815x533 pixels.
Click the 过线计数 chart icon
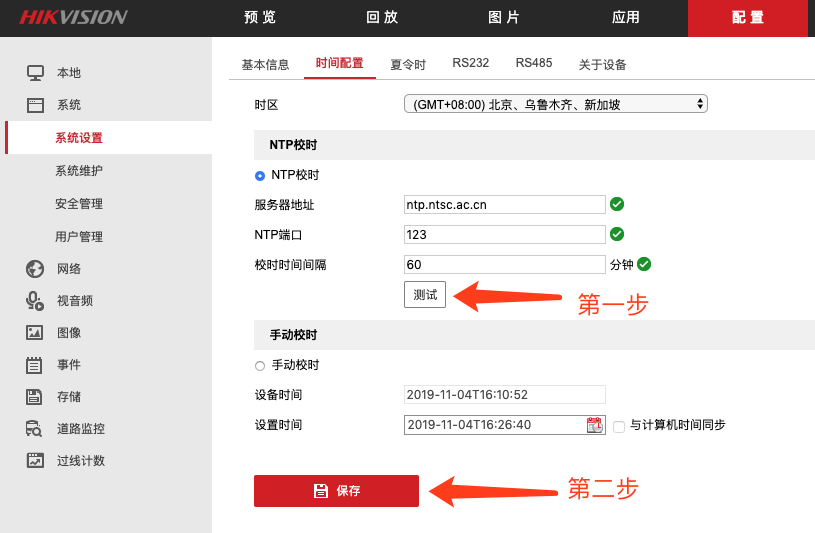coord(35,461)
